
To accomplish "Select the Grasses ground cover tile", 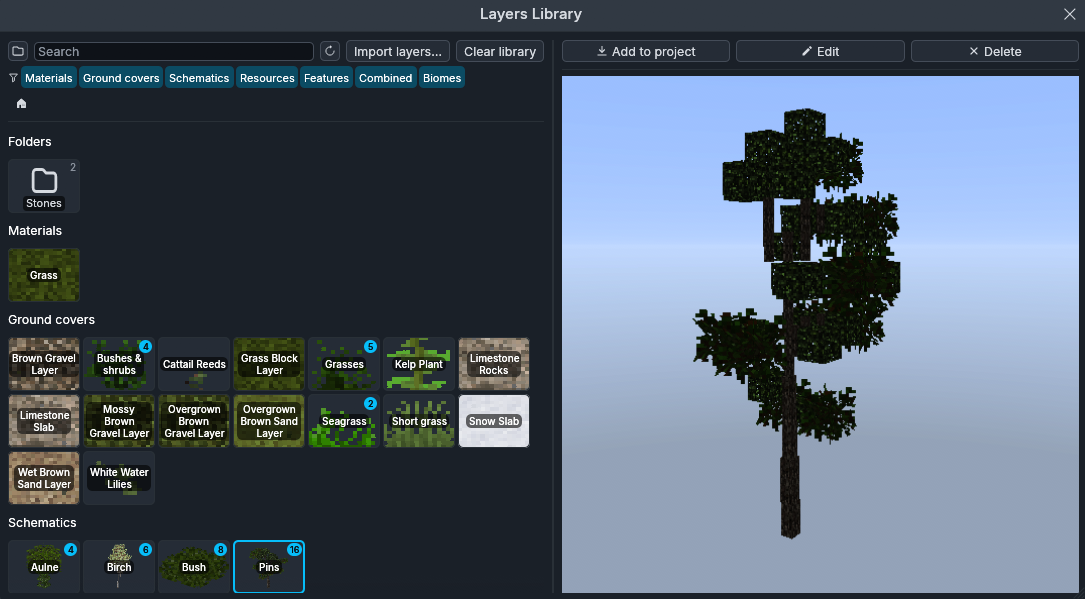I will pyautogui.click(x=344, y=364).
